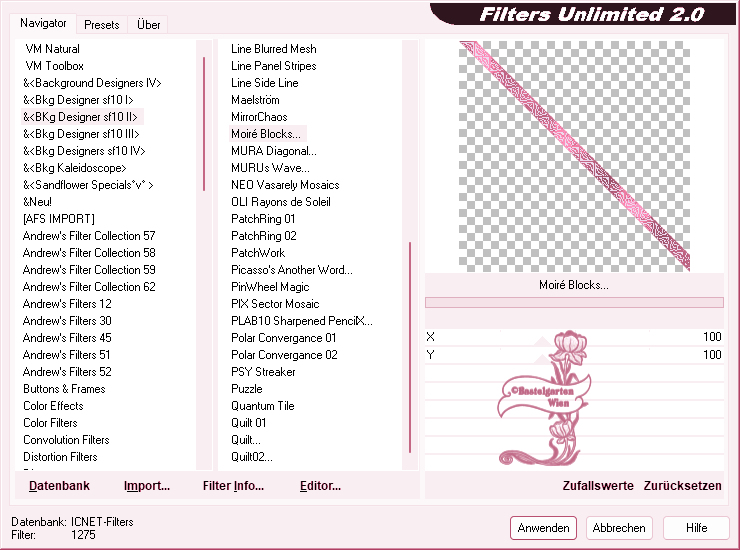Choose the Polar Convergence 01 filter
740x550 pixels.
pos(284,338)
